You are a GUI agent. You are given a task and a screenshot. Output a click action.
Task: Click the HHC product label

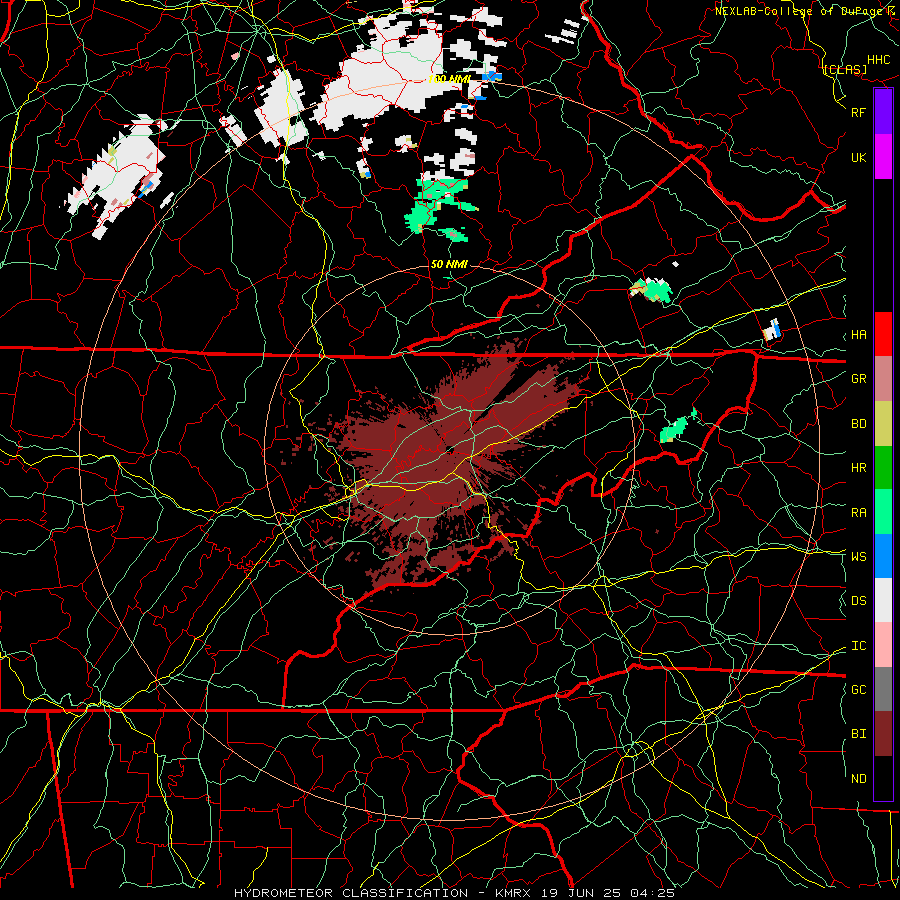pos(878,60)
